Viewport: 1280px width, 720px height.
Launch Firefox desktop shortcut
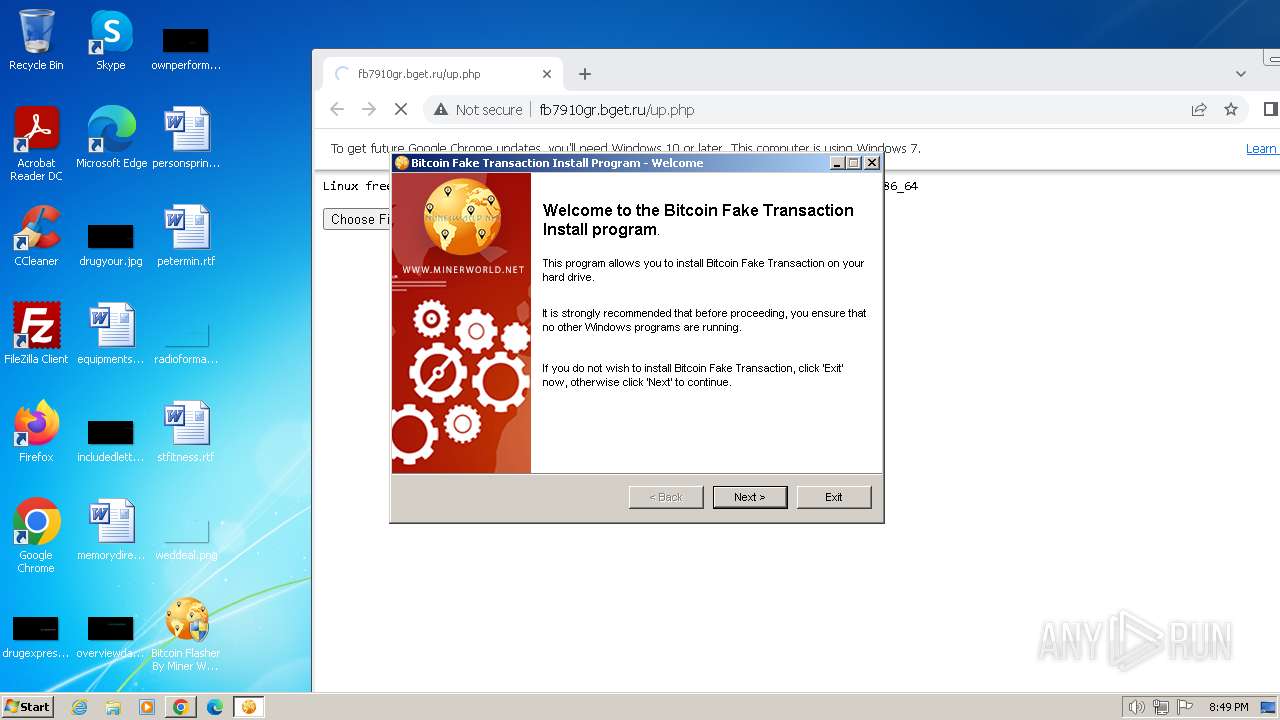pos(36,432)
